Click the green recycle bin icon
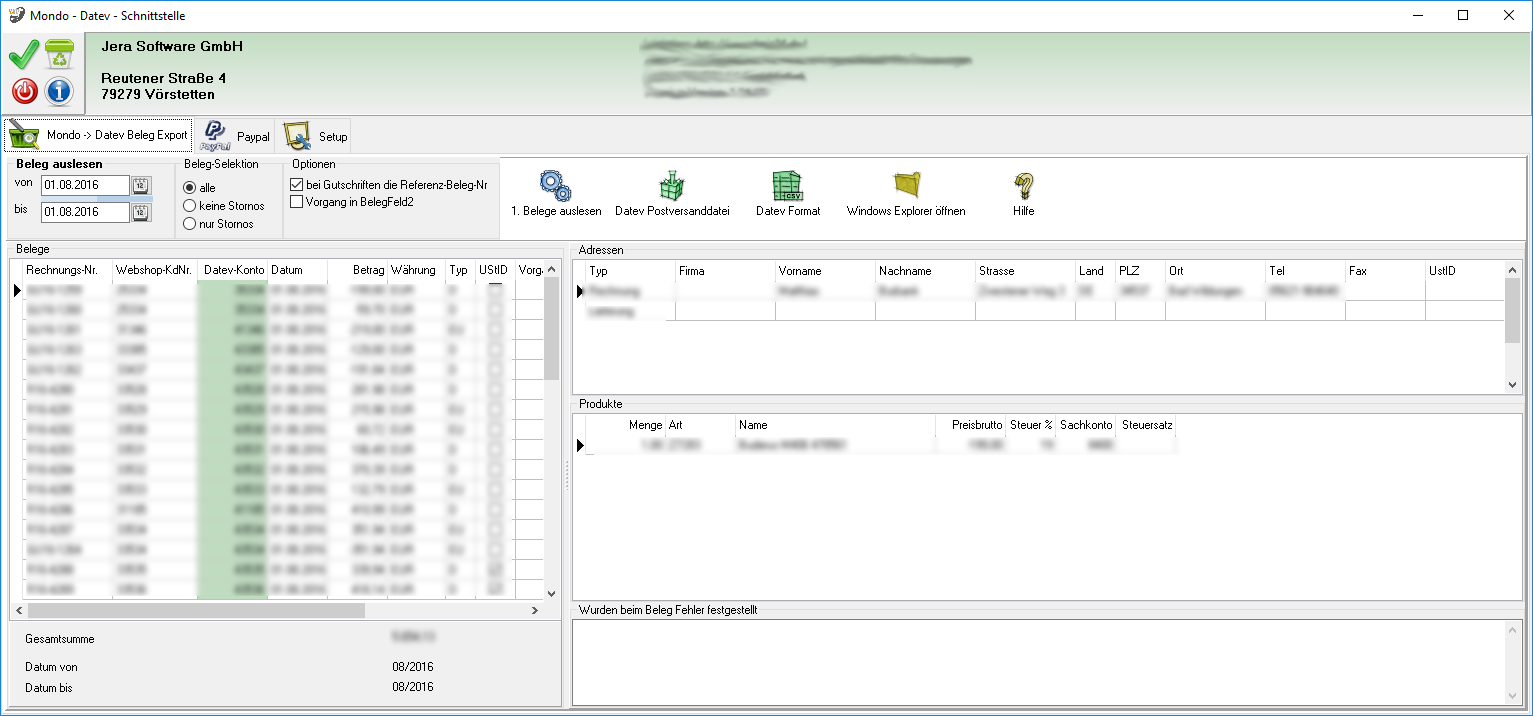Image resolution: width=1533 pixels, height=716 pixels. click(60, 55)
